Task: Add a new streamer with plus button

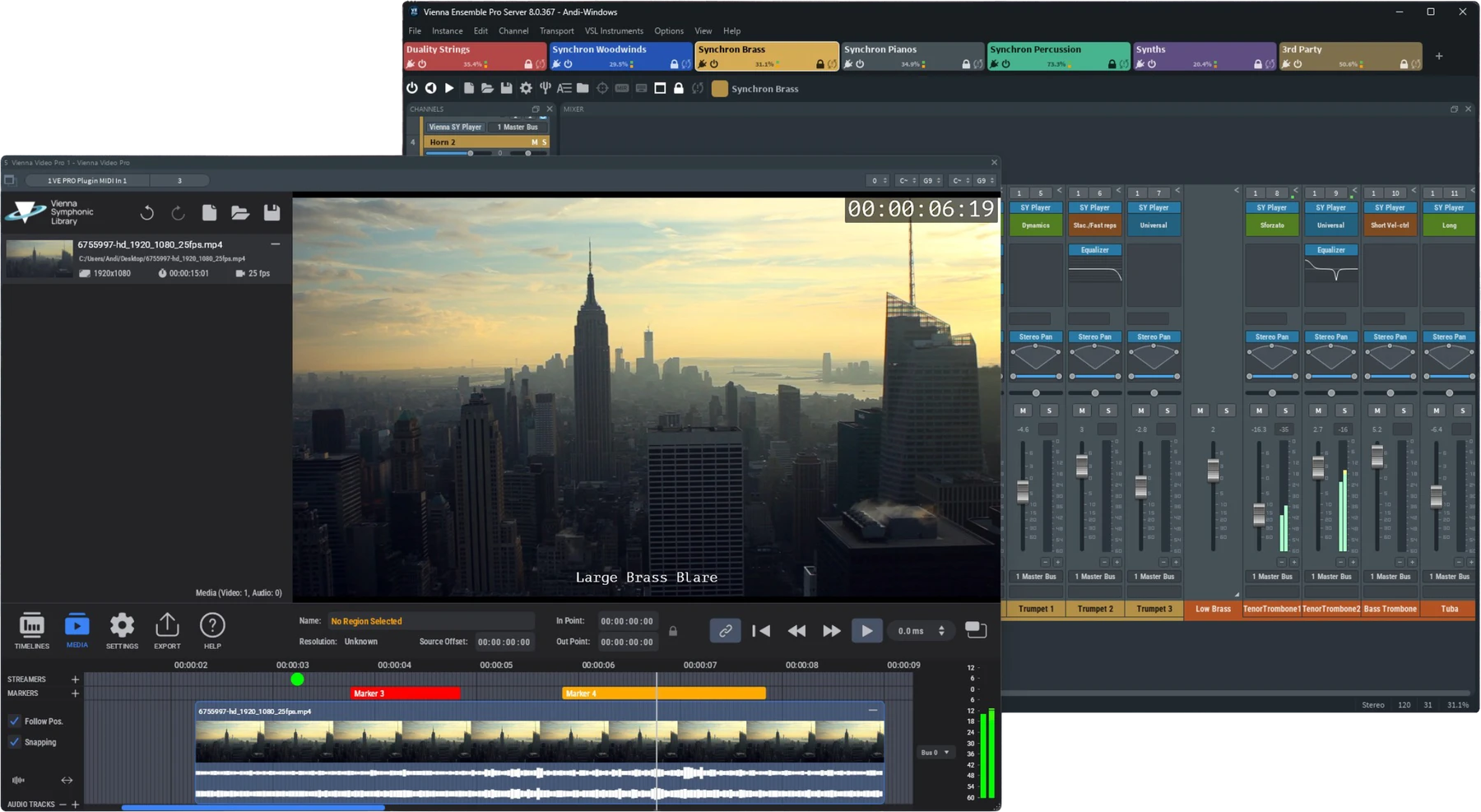Action: pos(75,680)
